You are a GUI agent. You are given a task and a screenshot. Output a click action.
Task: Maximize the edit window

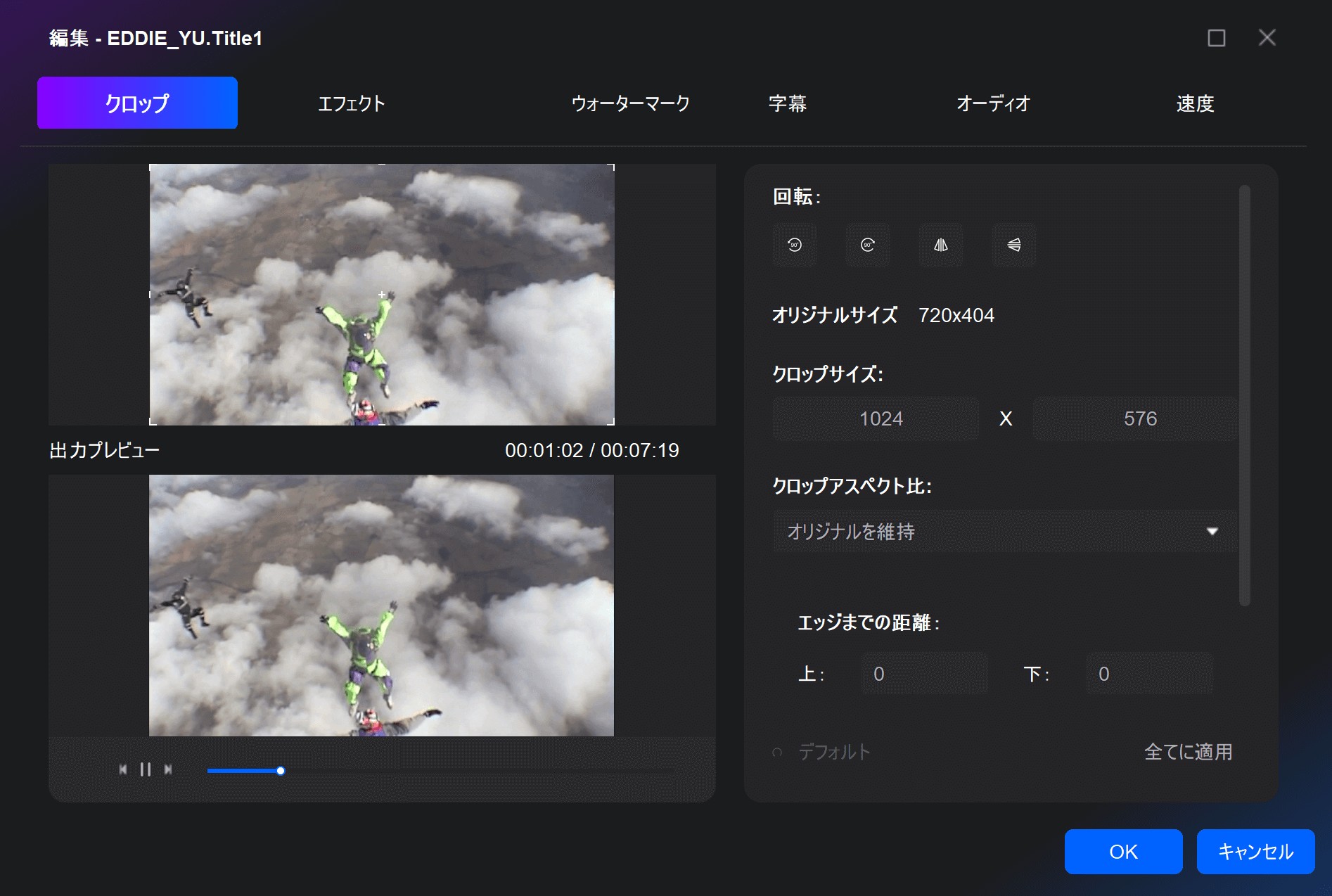[1217, 38]
